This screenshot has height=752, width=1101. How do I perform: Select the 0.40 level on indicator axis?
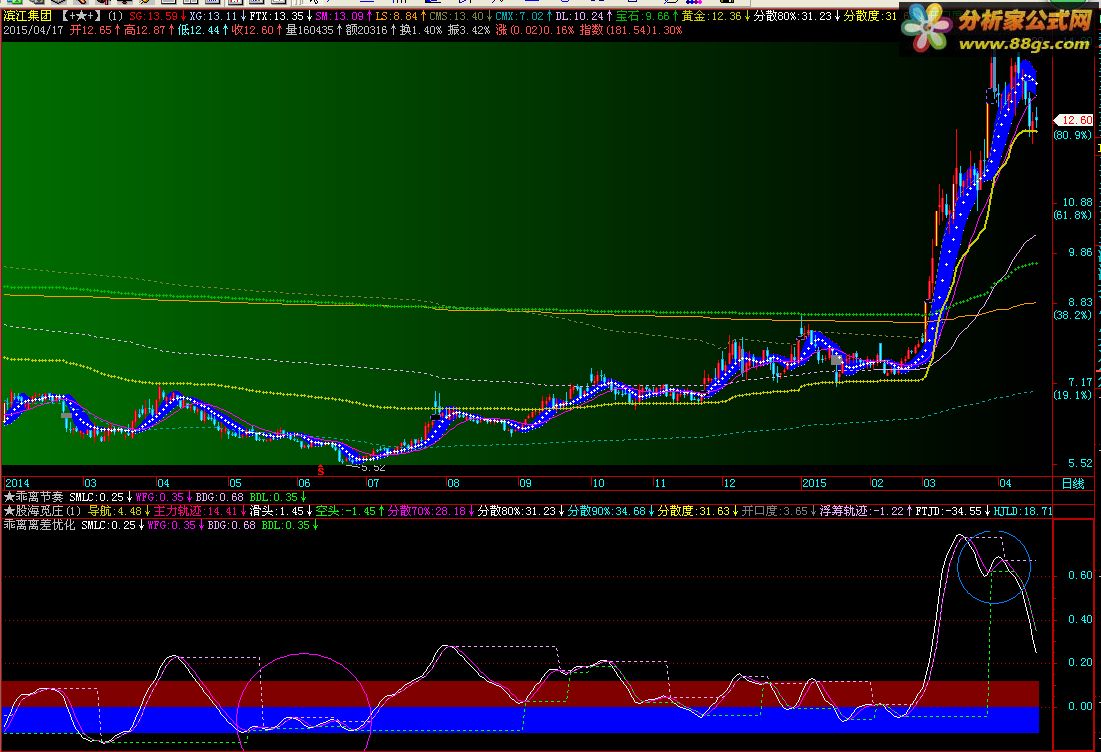click(1080, 619)
